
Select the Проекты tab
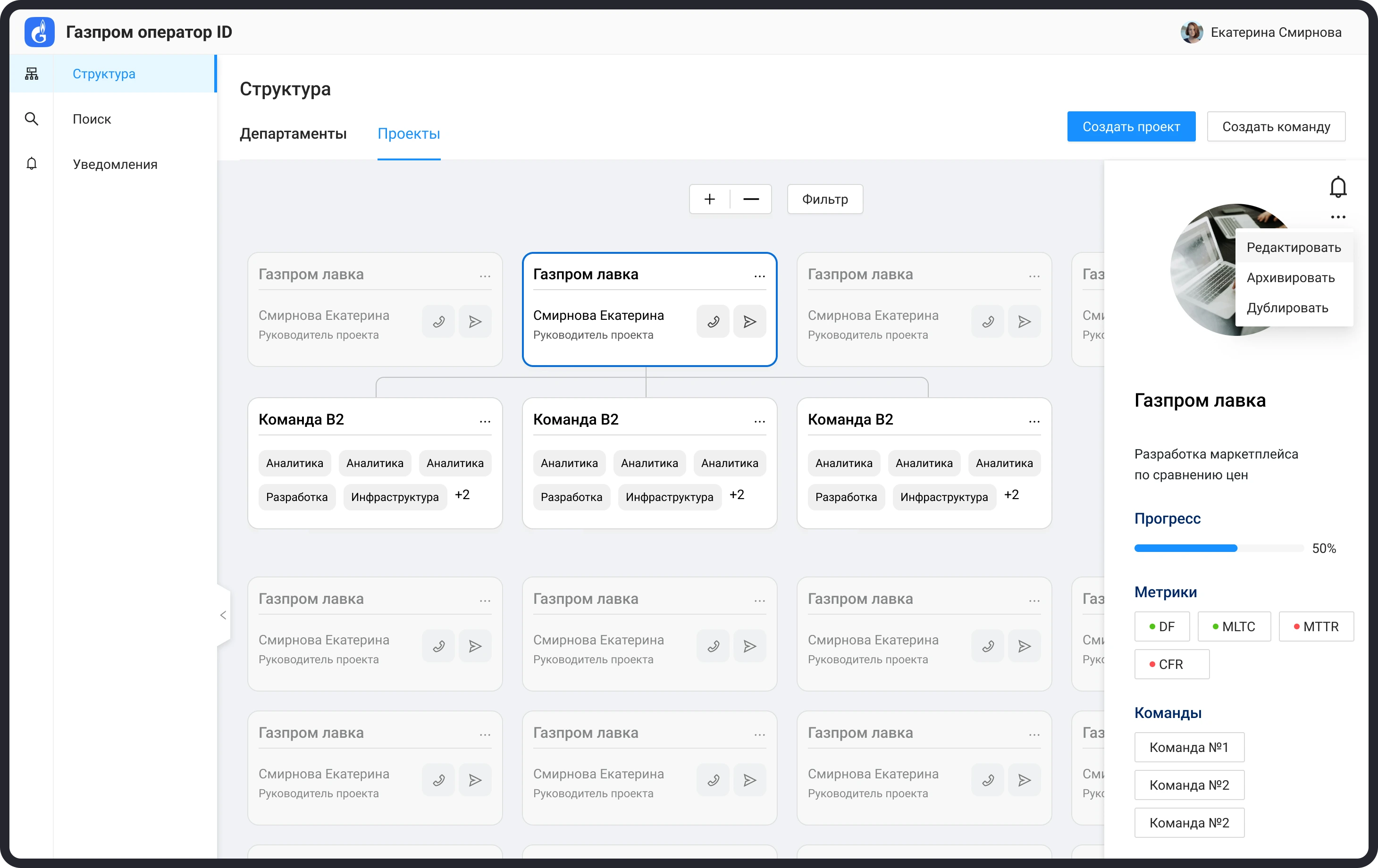click(x=409, y=134)
